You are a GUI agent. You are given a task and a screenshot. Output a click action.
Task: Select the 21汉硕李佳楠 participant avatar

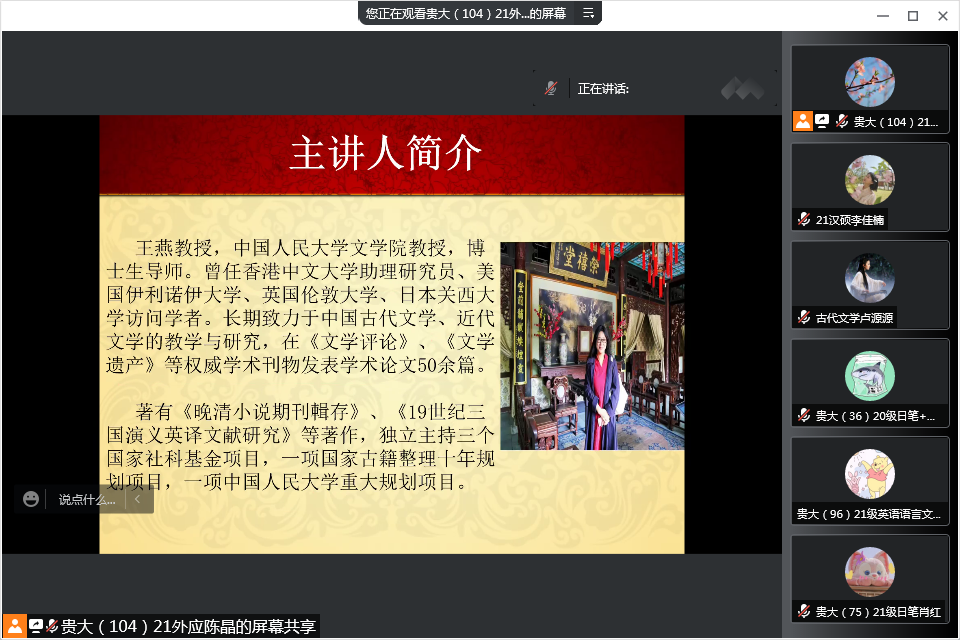coord(869,180)
